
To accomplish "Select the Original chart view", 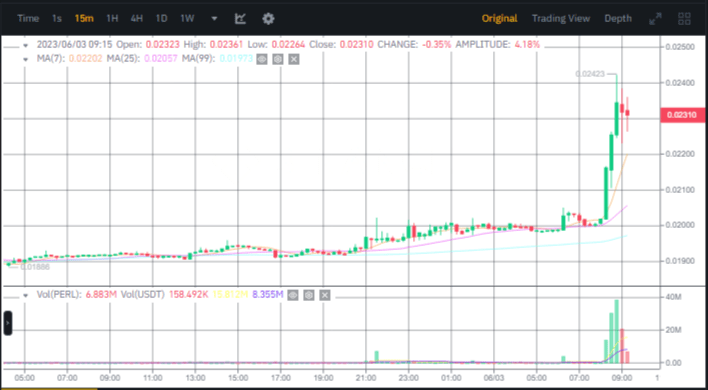I will (499, 19).
